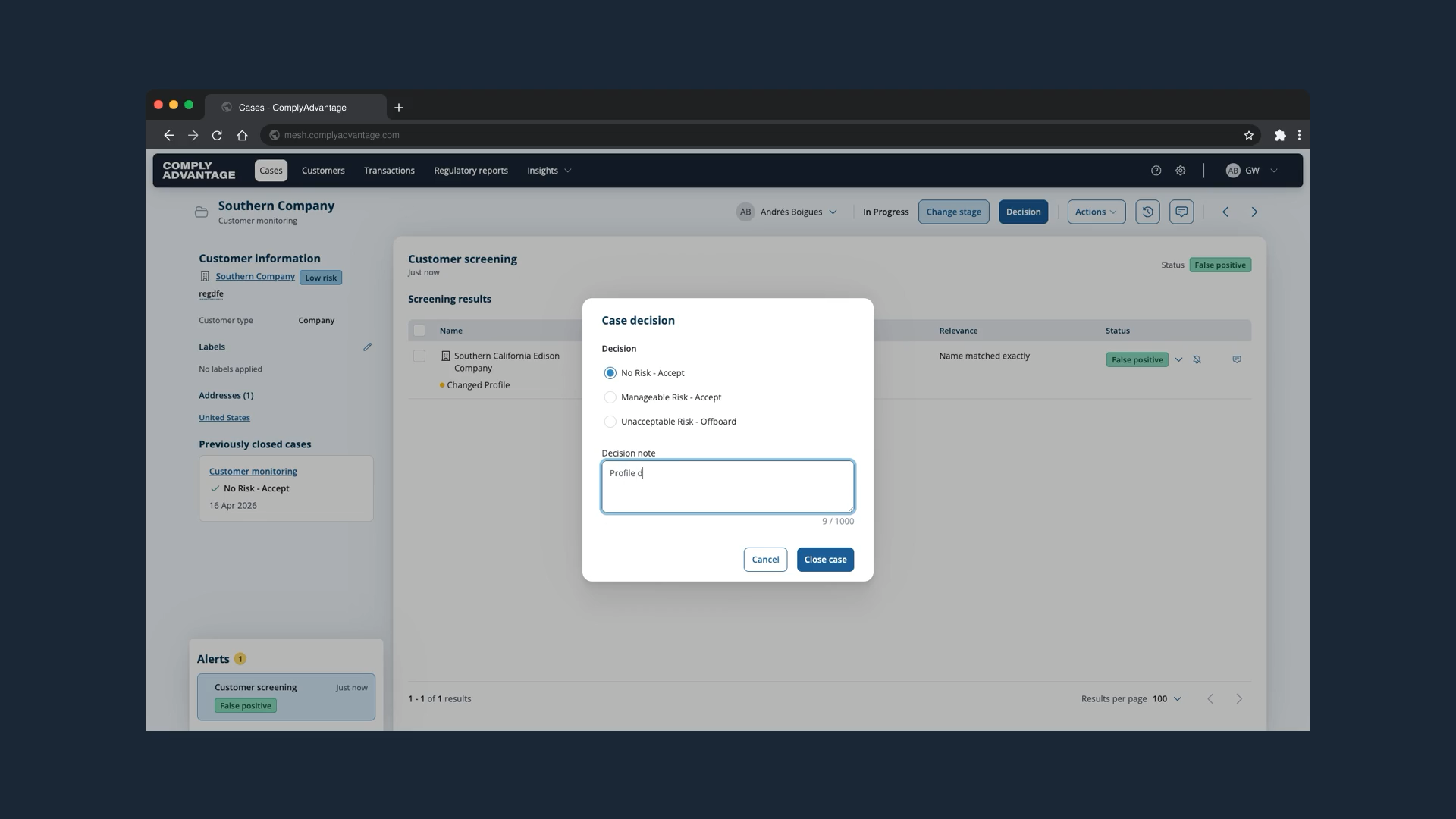The image size is (1456, 819).
Task: Select Manageable Risk - Accept option
Action: [610, 397]
